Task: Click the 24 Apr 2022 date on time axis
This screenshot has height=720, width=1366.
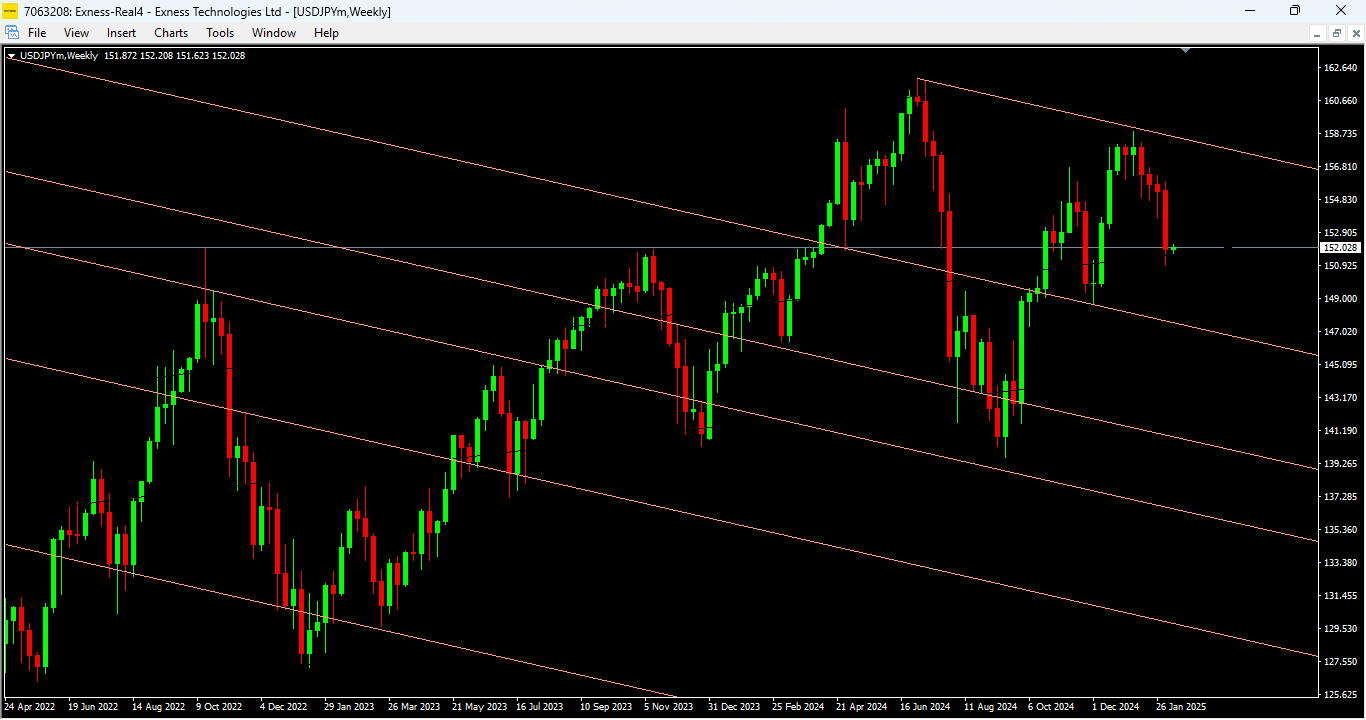Action: pyautogui.click(x=29, y=707)
